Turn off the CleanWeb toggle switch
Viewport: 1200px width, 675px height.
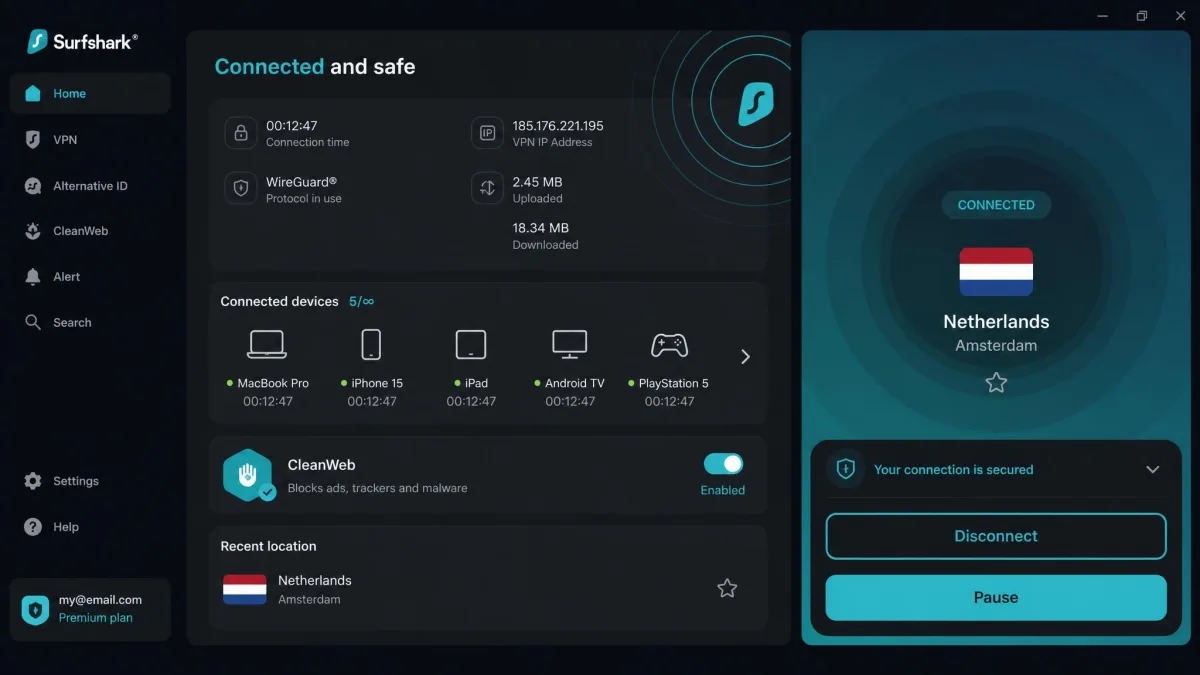(723, 464)
